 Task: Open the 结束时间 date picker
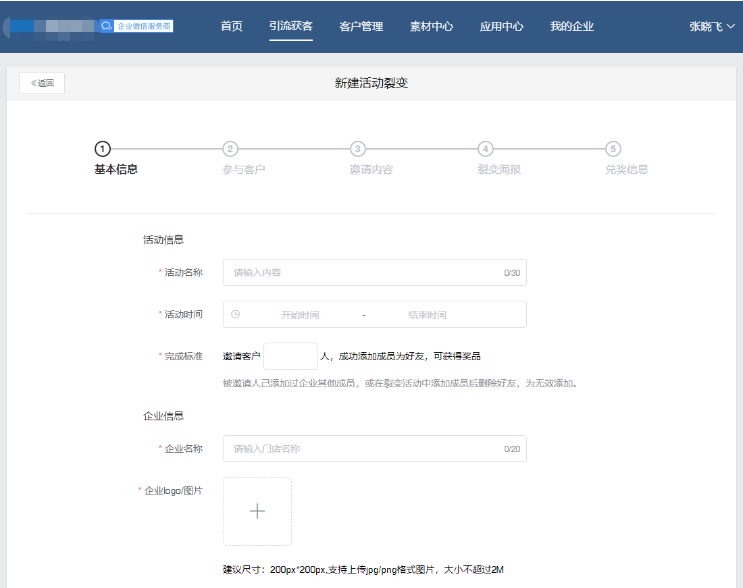tap(427, 315)
